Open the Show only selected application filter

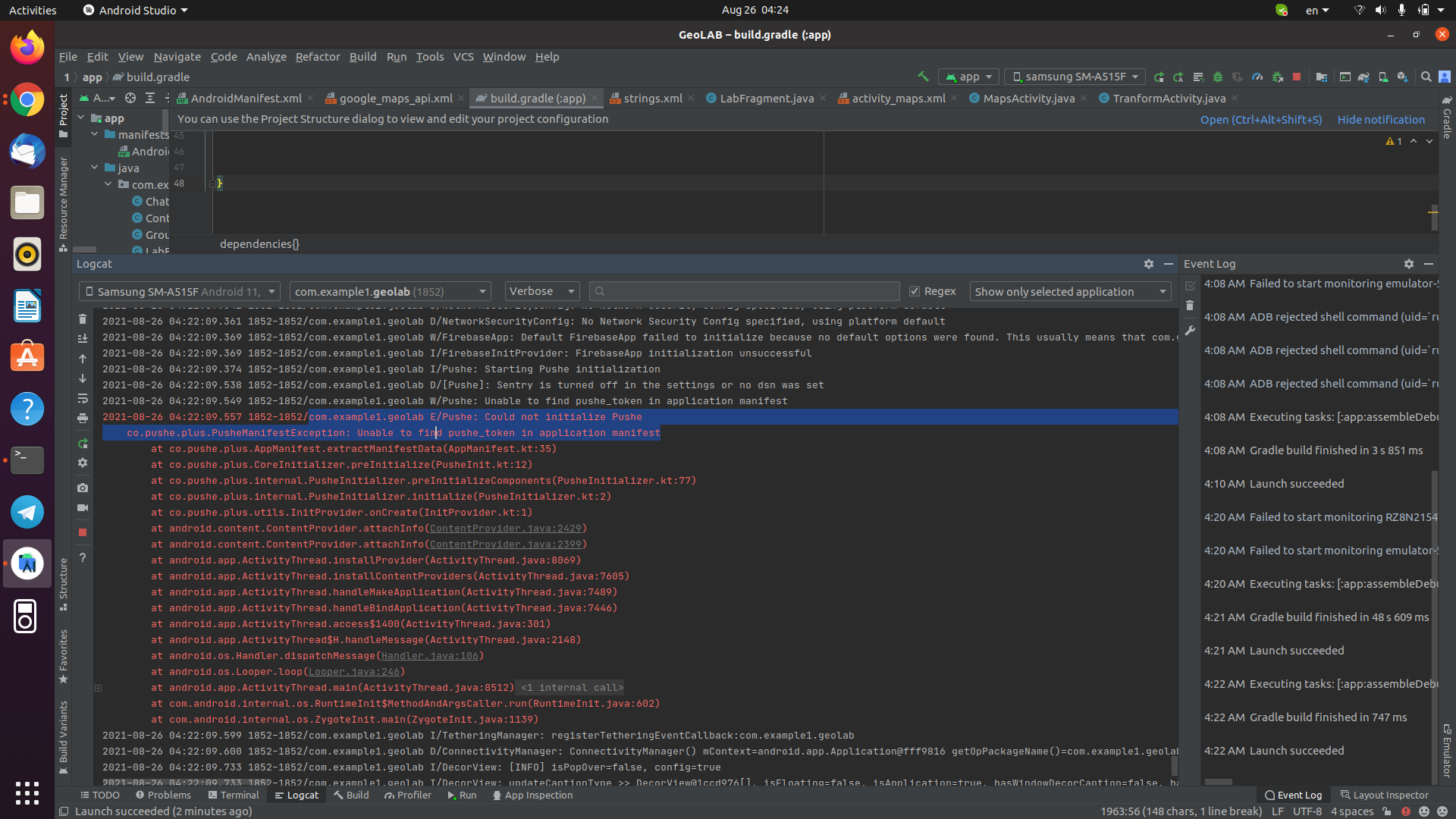1069,291
